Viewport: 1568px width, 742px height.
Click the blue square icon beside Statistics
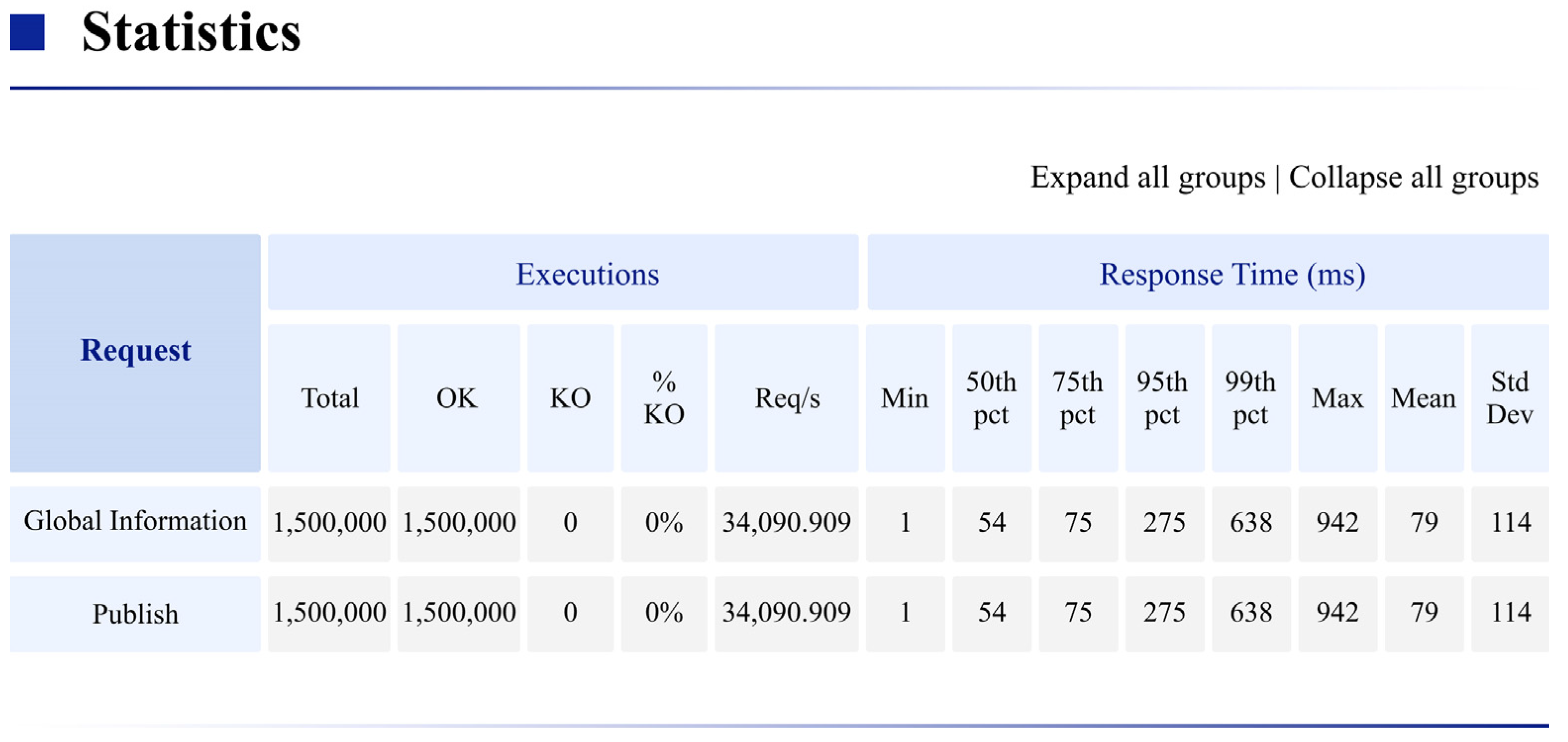27,32
